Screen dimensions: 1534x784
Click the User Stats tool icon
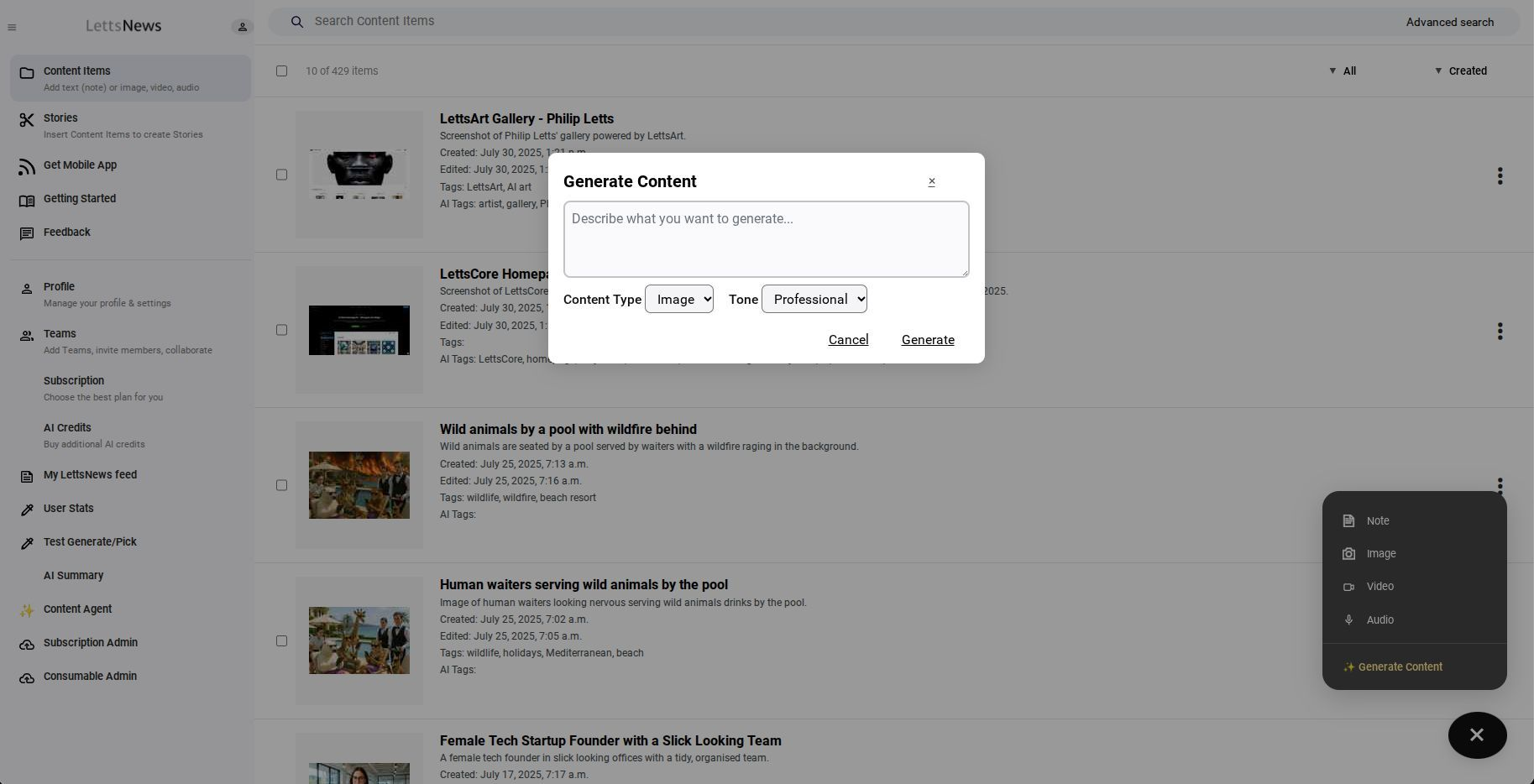click(x=27, y=510)
